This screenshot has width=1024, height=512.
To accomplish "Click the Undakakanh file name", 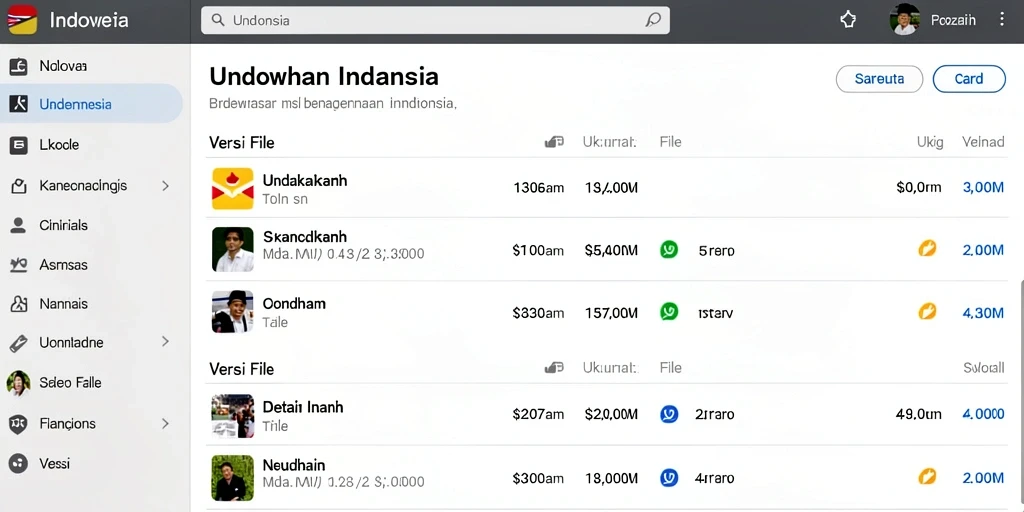I will point(304,180).
